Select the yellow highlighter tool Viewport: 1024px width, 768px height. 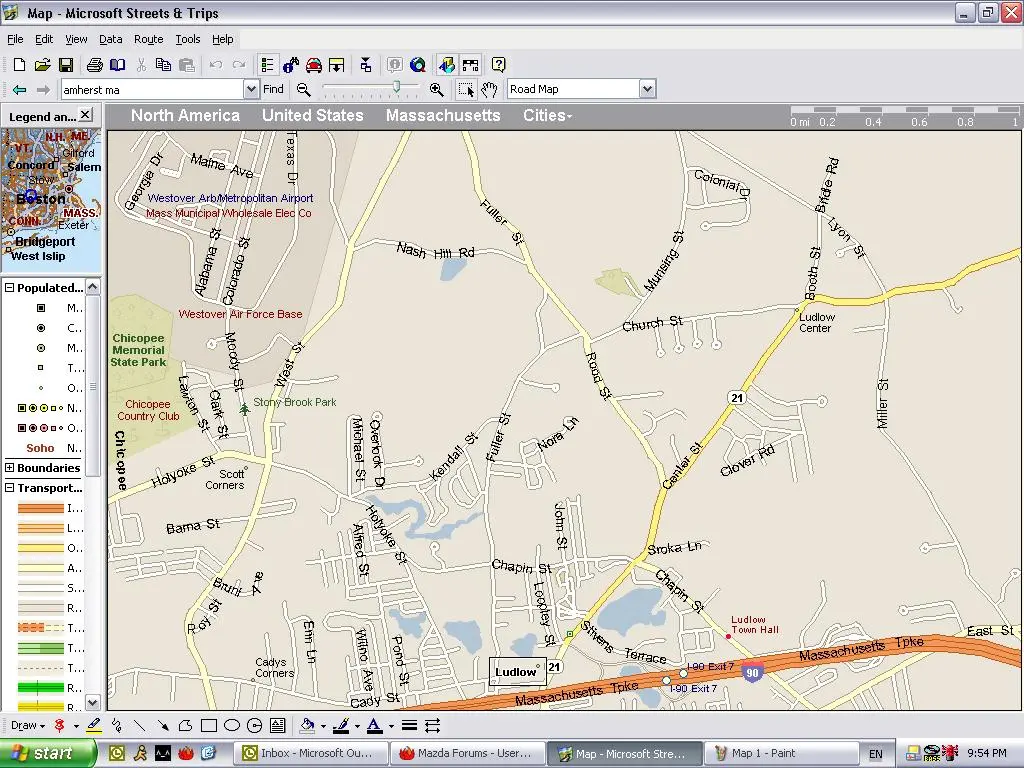(x=95, y=725)
